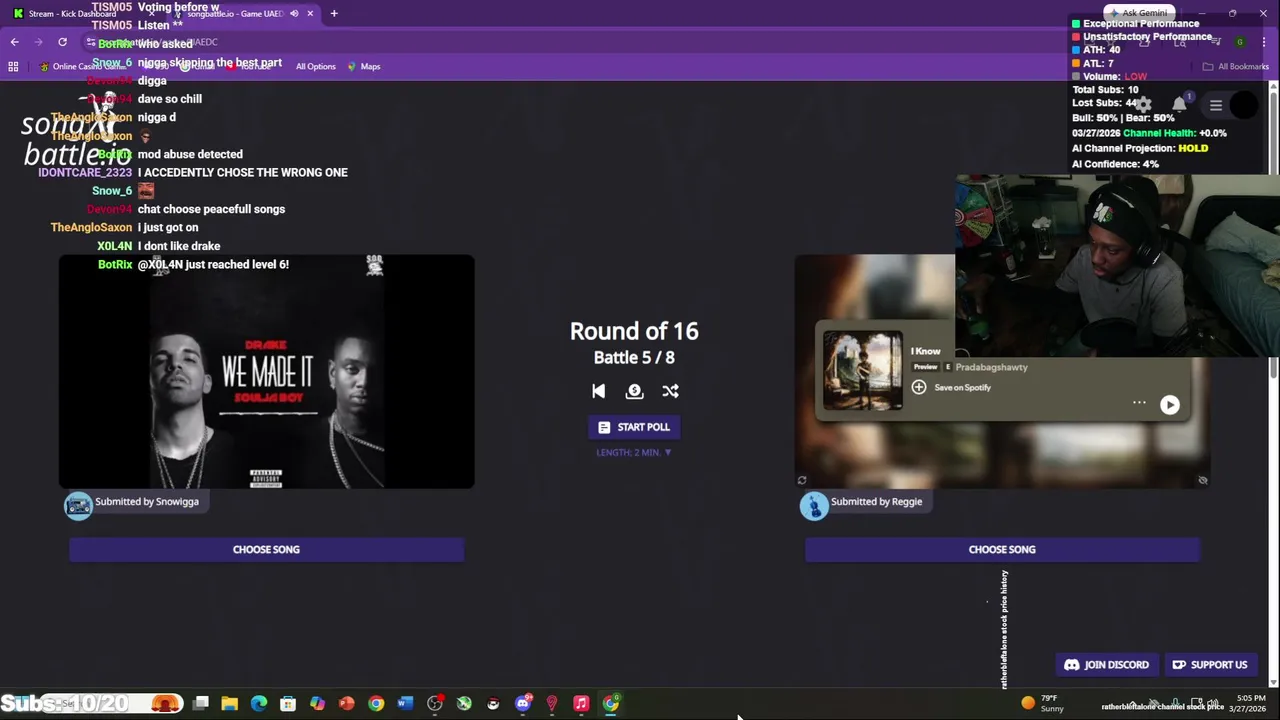Go back to the previous battle
The height and width of the screenshot is (720, 1280).
(x=598, y=392)
